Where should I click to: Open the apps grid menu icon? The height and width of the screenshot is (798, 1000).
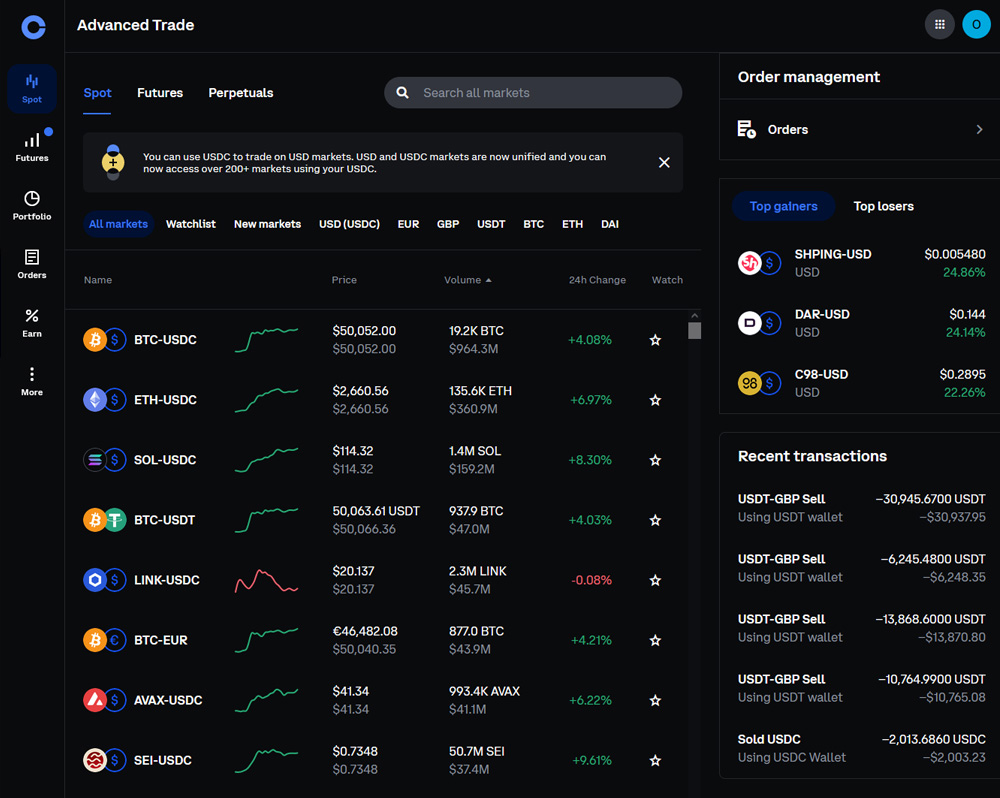(x=939, y=25)
